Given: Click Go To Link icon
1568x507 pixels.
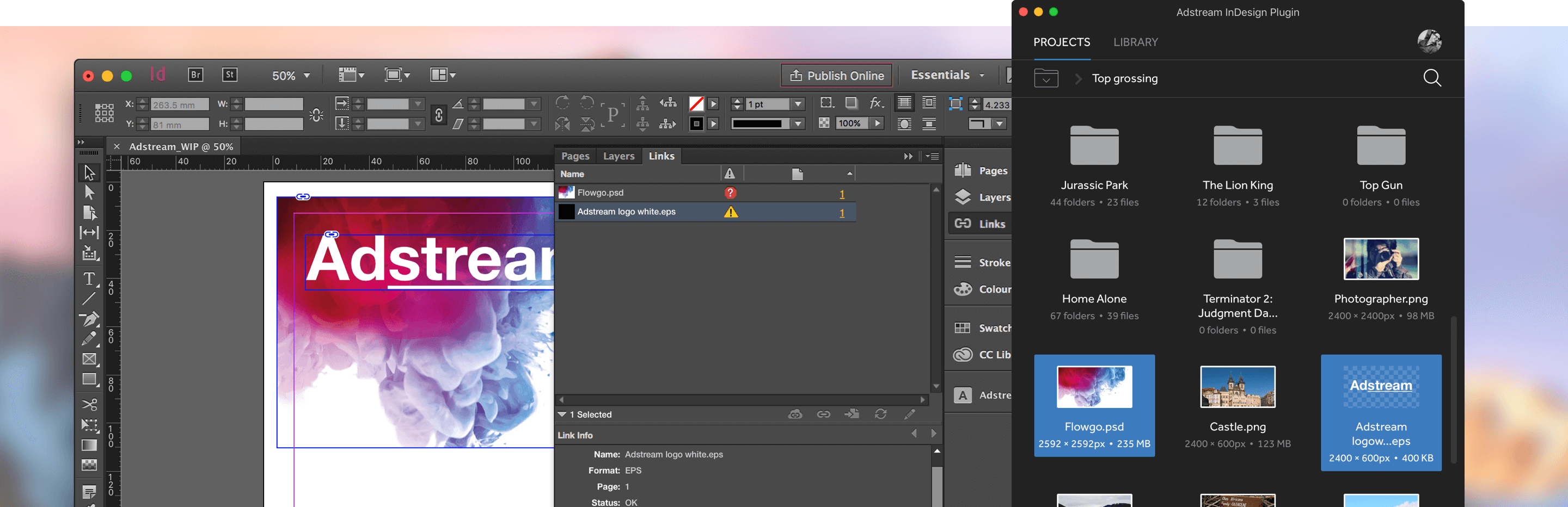Looking at the screenshot, I should [852, 414].
